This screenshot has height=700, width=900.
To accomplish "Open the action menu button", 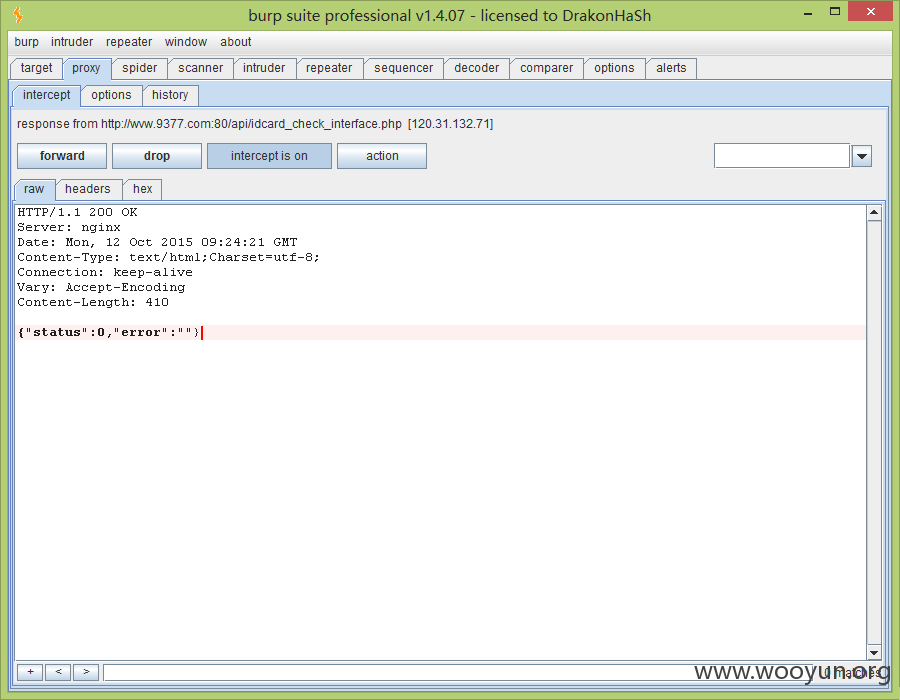I will click(x=382, y=156).
